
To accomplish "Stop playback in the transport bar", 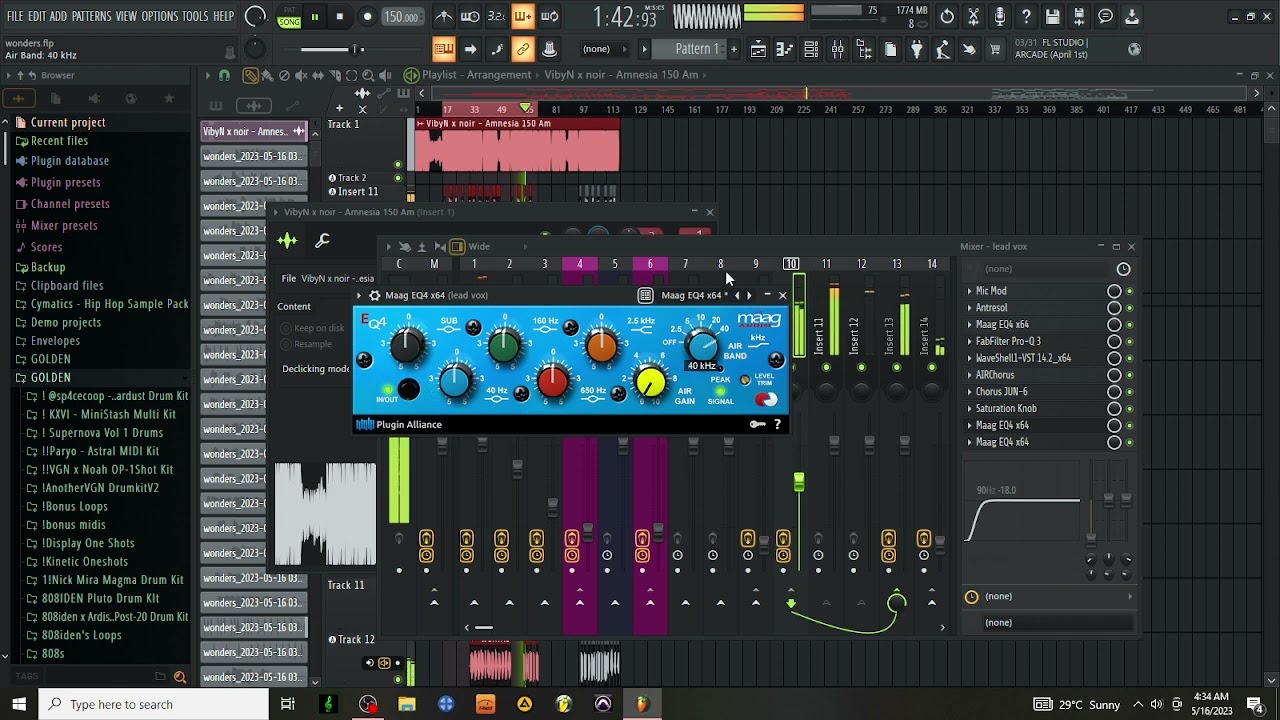I will coord(340,16).
